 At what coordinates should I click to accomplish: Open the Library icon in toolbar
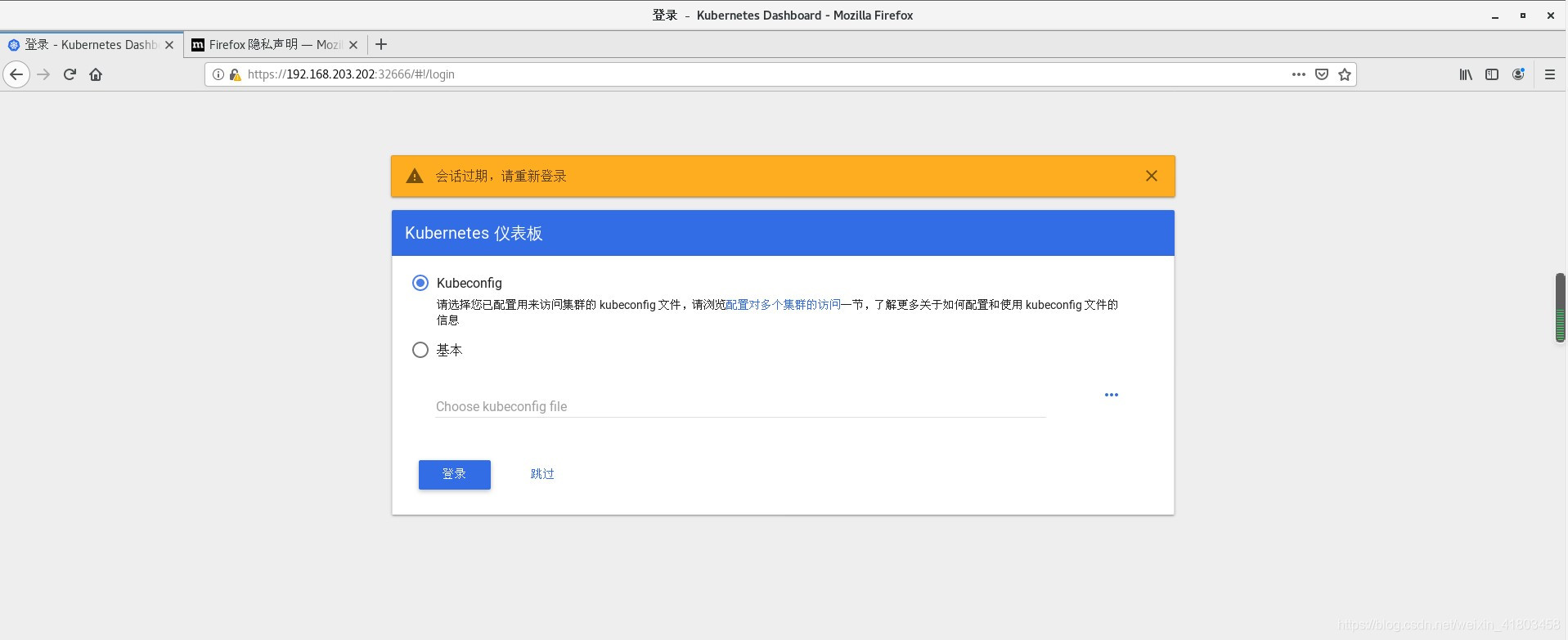[1466, 74]
